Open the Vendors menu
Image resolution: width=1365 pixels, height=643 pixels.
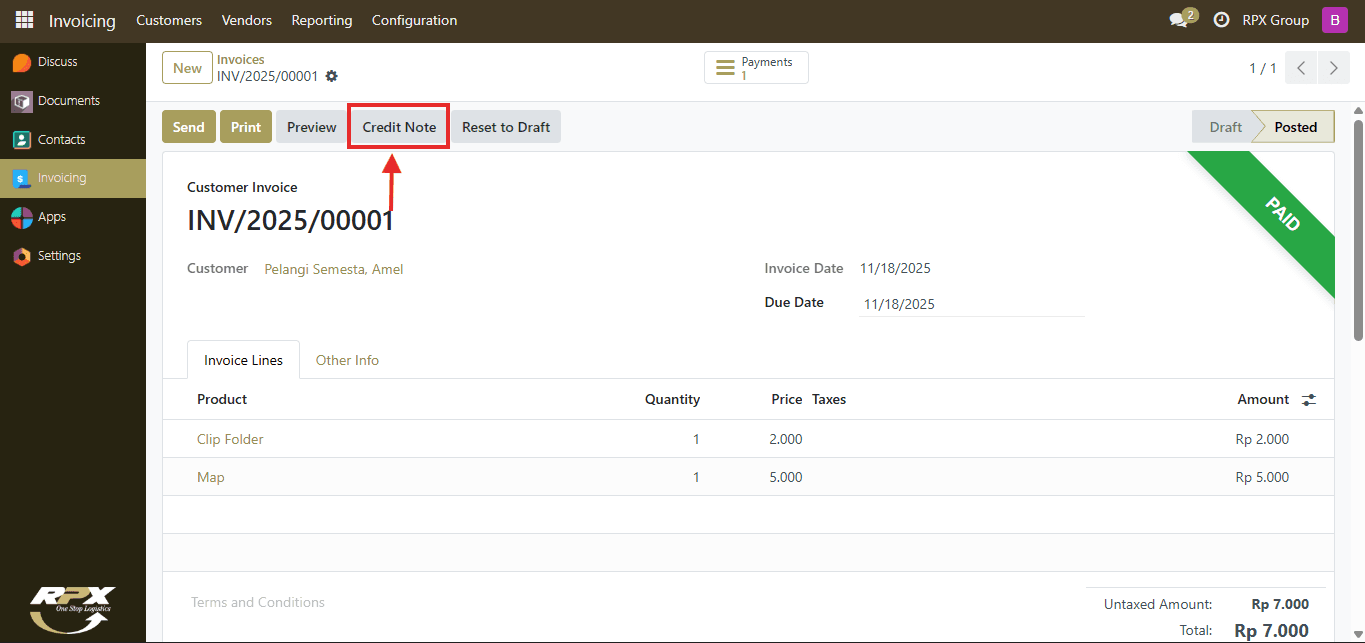247,20
